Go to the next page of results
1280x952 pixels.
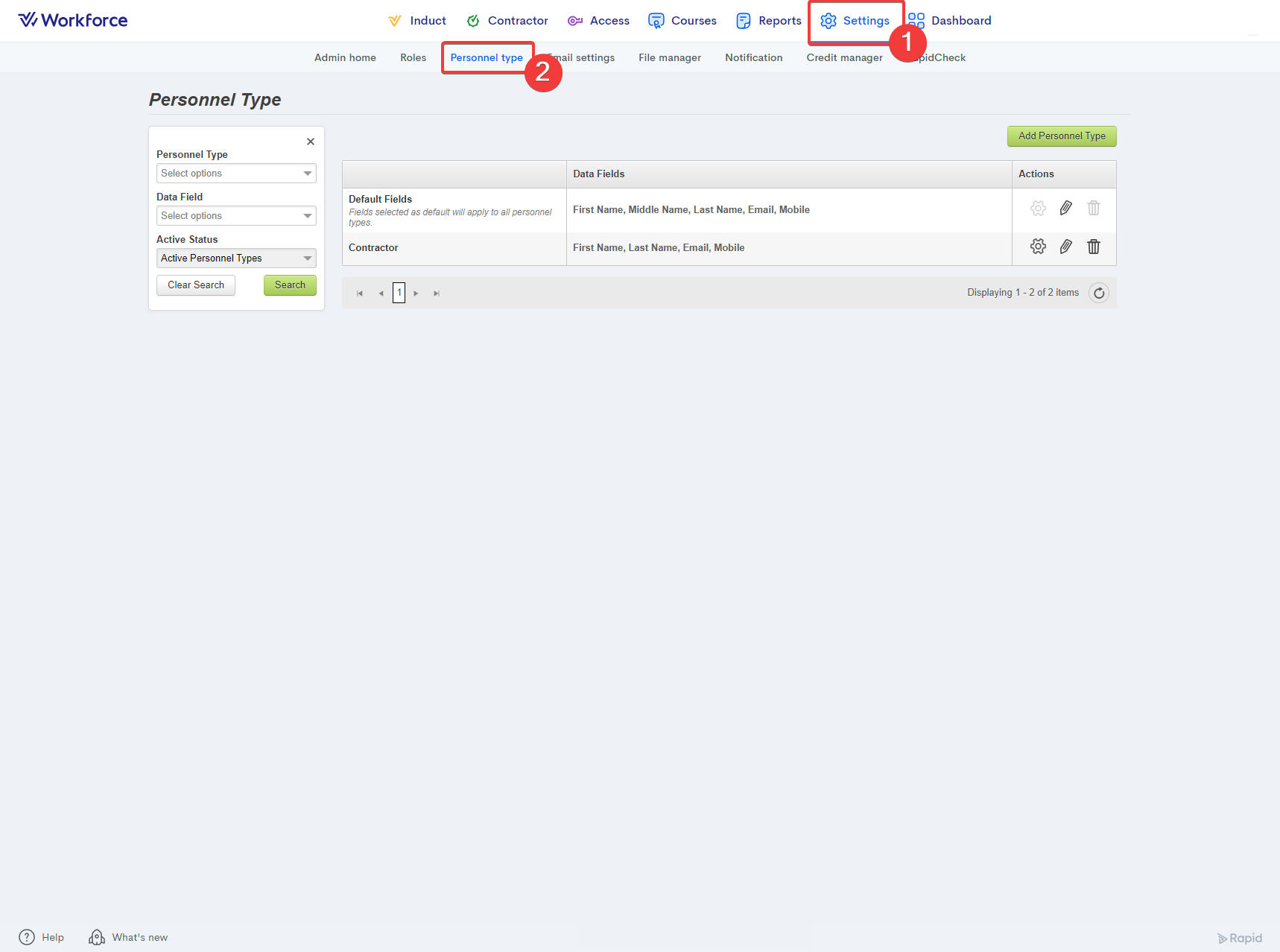click(416, 293)
